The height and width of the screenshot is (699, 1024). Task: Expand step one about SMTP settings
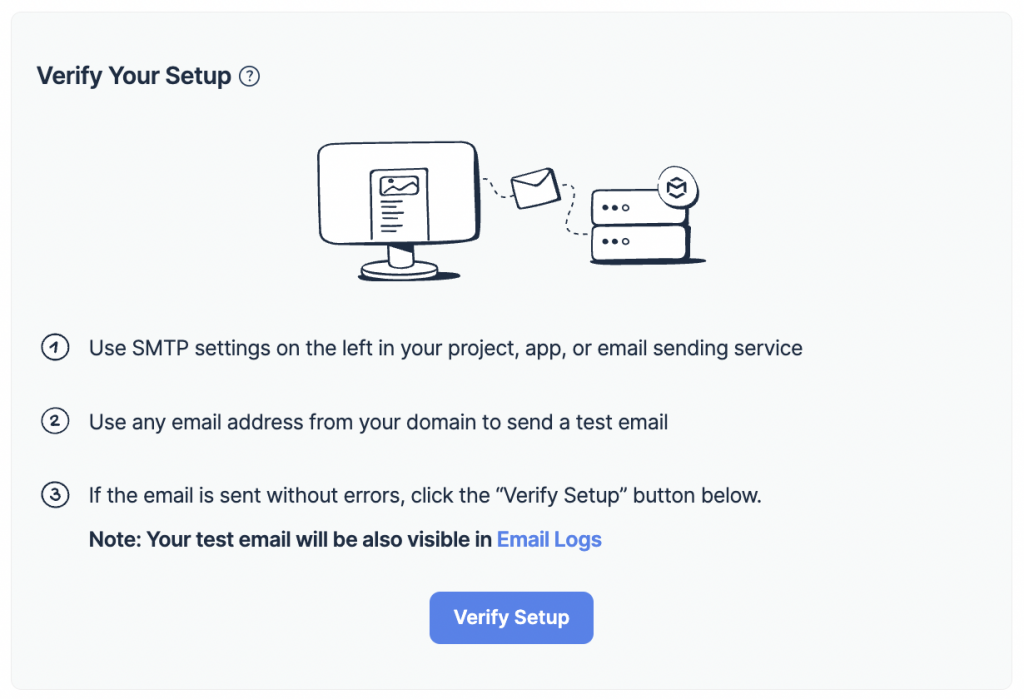coord(444,348)
